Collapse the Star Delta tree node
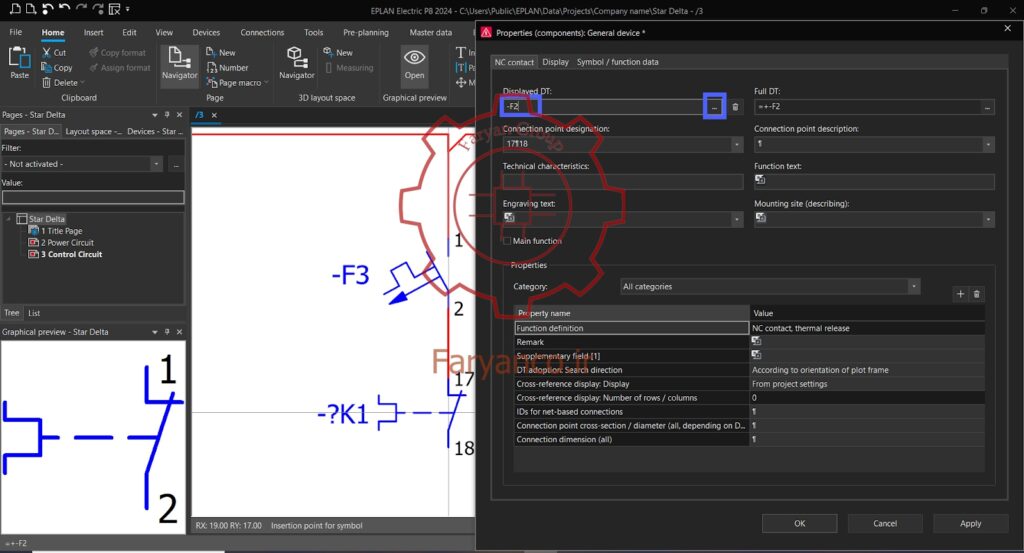This screenshot has height=553, width=1024. [8, 219]
